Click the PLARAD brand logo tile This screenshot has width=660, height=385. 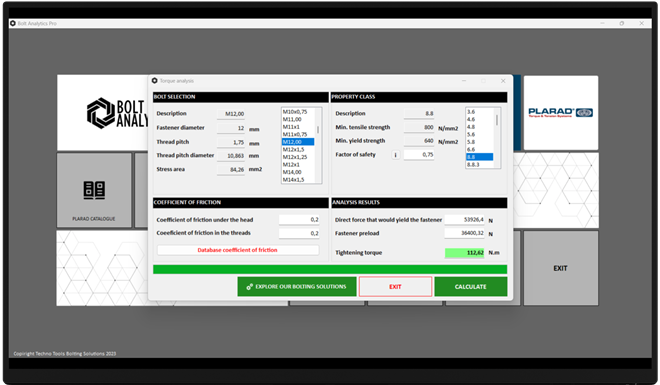[560, 113]
